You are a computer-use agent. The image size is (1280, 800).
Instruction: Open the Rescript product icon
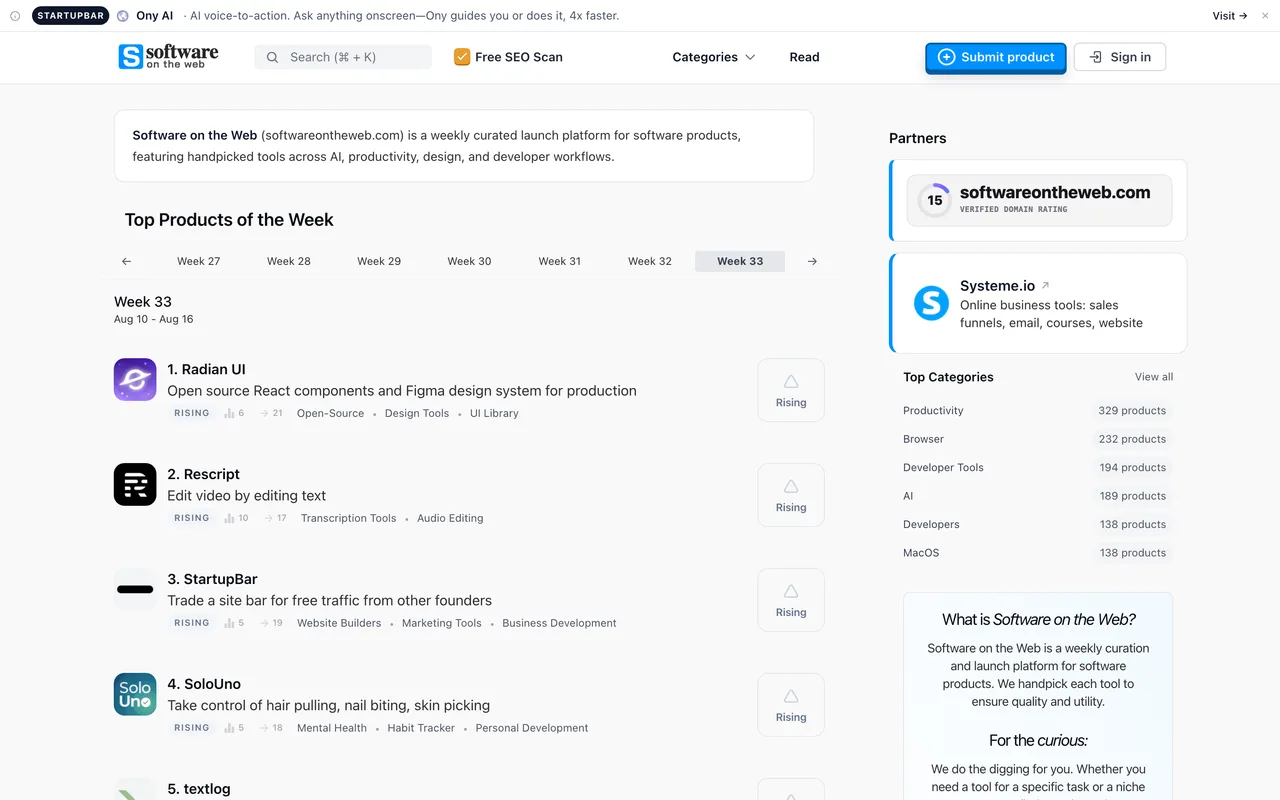135,485
